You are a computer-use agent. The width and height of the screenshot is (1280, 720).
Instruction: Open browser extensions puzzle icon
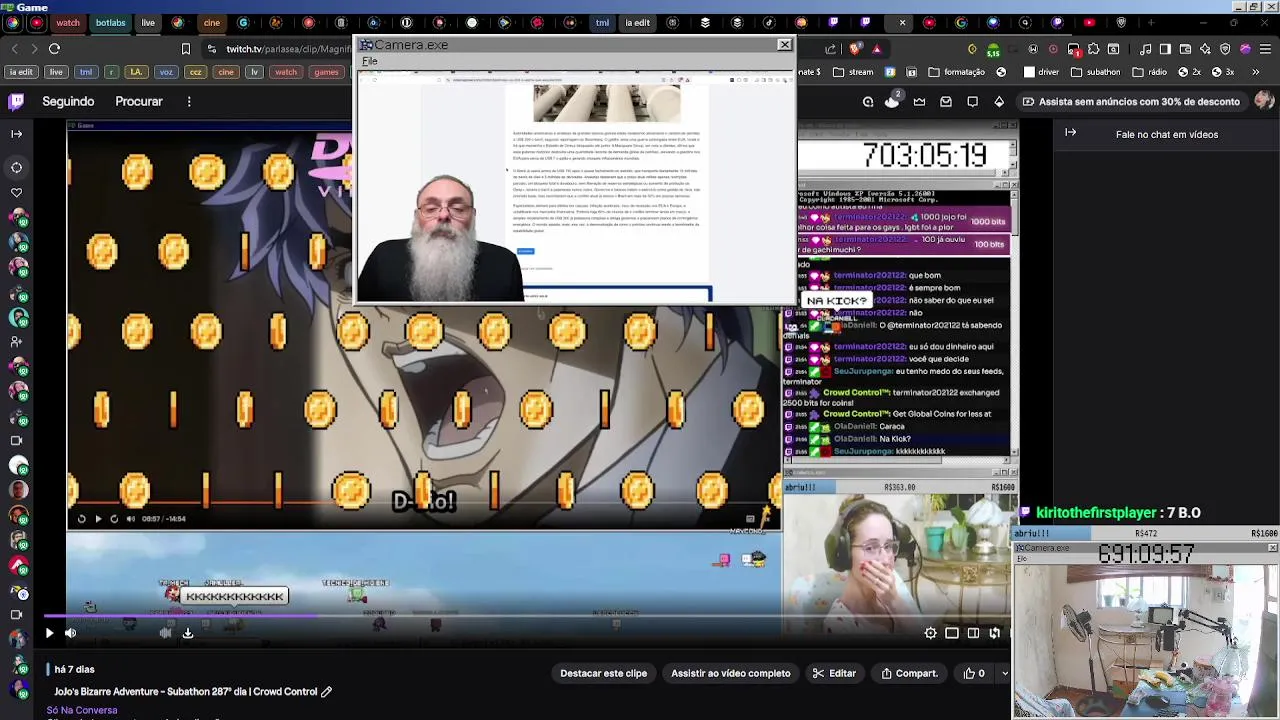(x=1094, y=48)
